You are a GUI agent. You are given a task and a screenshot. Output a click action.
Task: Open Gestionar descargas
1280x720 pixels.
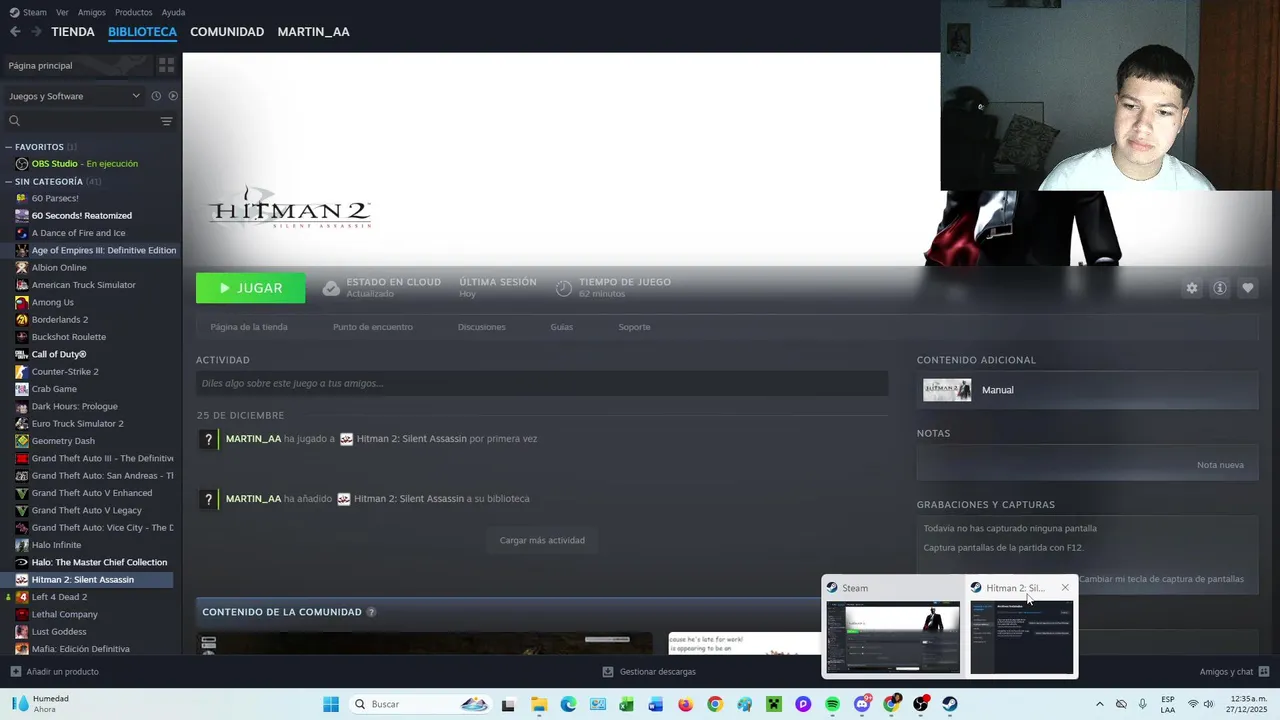pos(649,672)
